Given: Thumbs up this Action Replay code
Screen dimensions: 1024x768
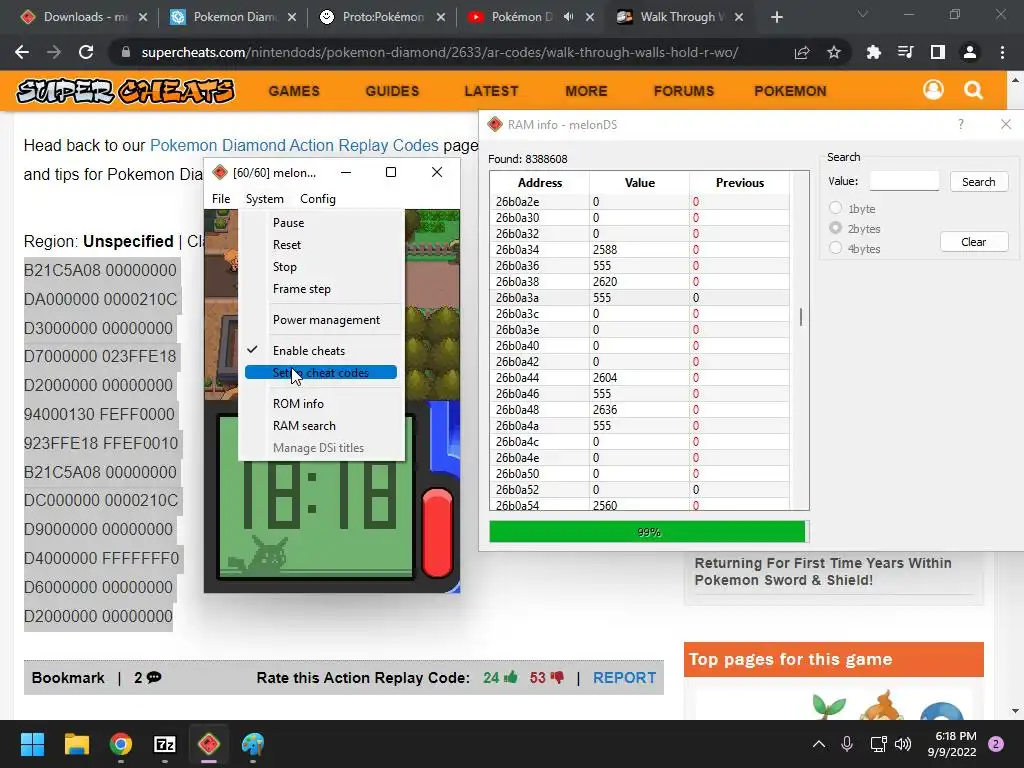Looking at the screenshot, I should click(510, 677).
